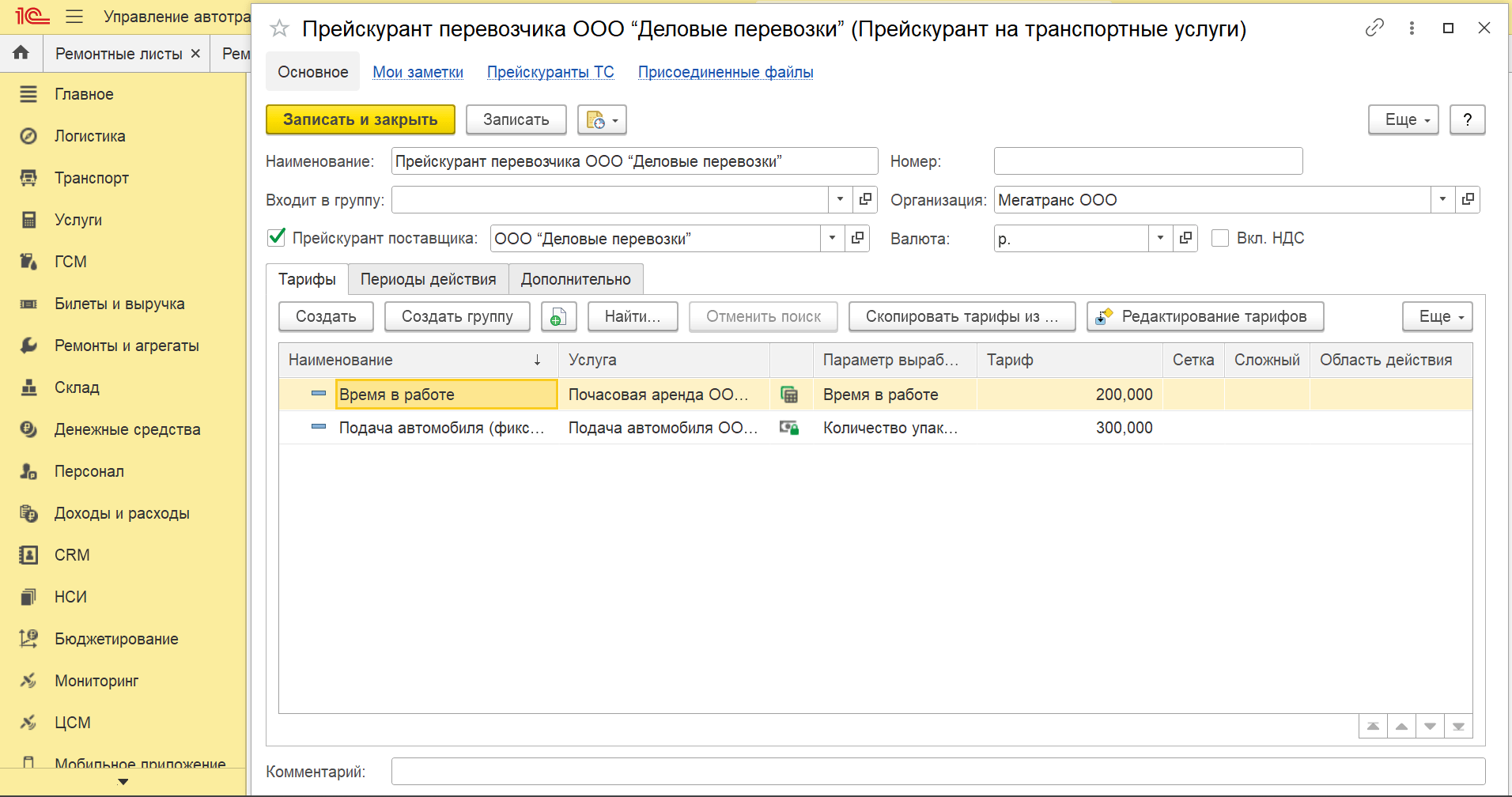Move selected row to bottom arrow
Image resolution: width=1512 pixels, height=797 pixels.
pyautogui.click(x=1458, y=726)
